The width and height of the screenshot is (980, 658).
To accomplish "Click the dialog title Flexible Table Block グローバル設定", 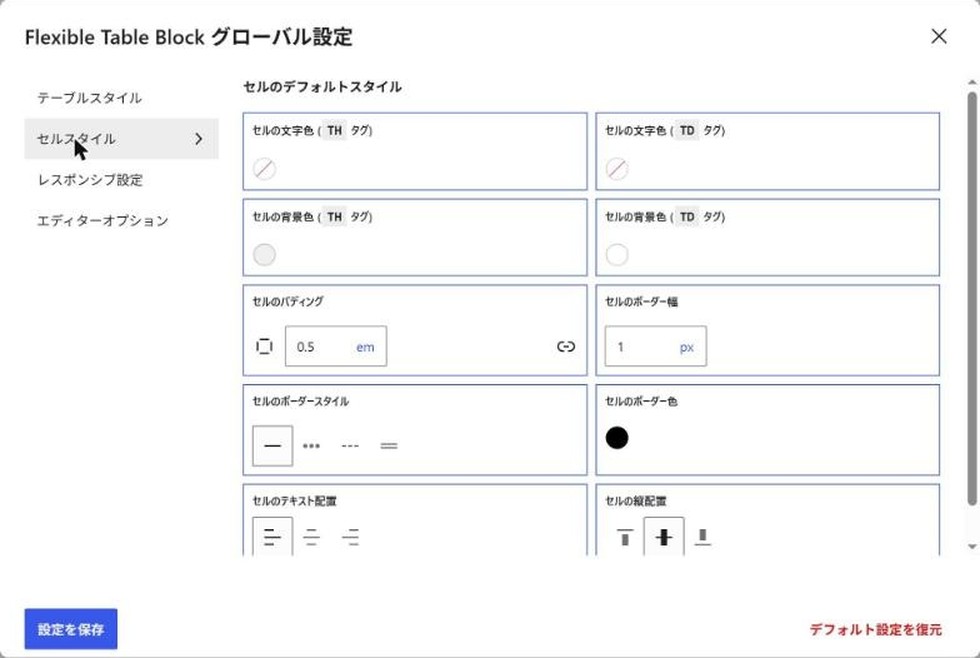I will coord(189,37).
